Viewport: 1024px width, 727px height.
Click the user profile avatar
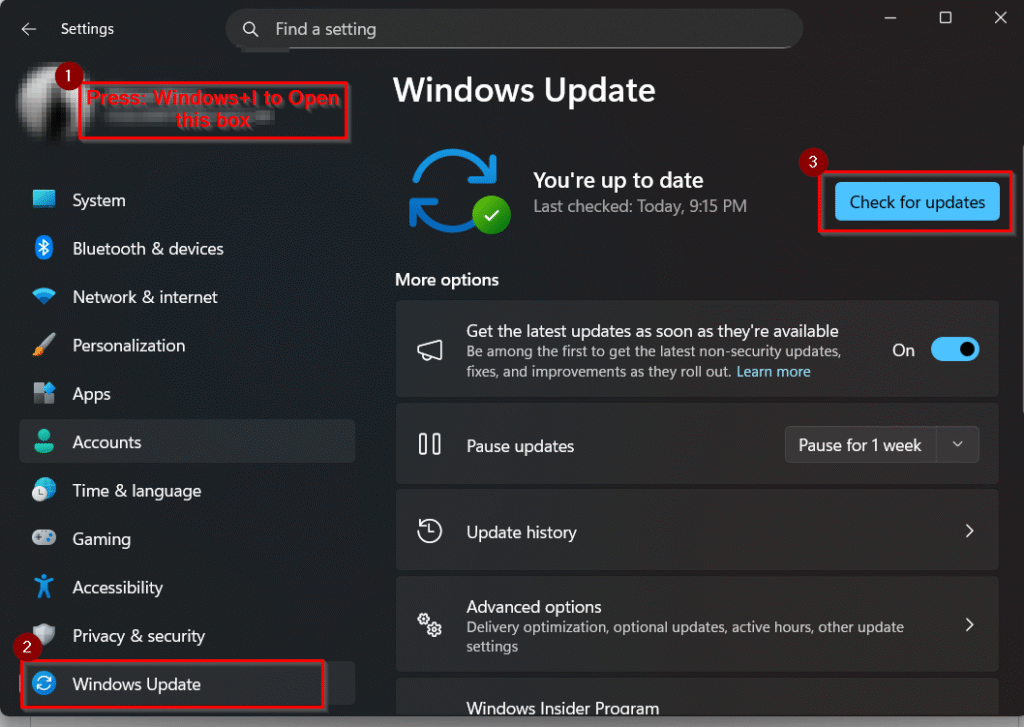pyautogui.click(x=49, y=103)
